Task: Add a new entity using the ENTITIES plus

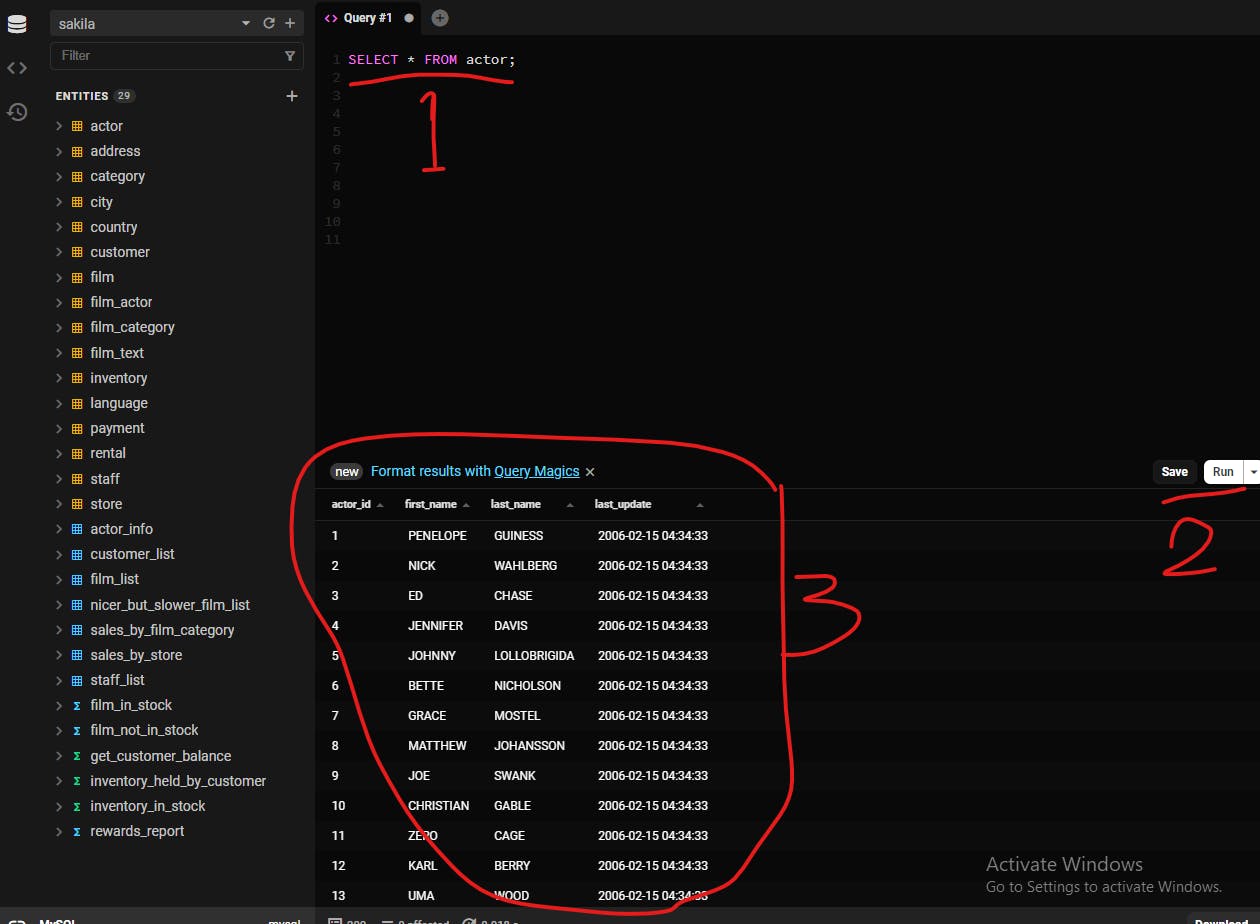Action: click(292, 96)
